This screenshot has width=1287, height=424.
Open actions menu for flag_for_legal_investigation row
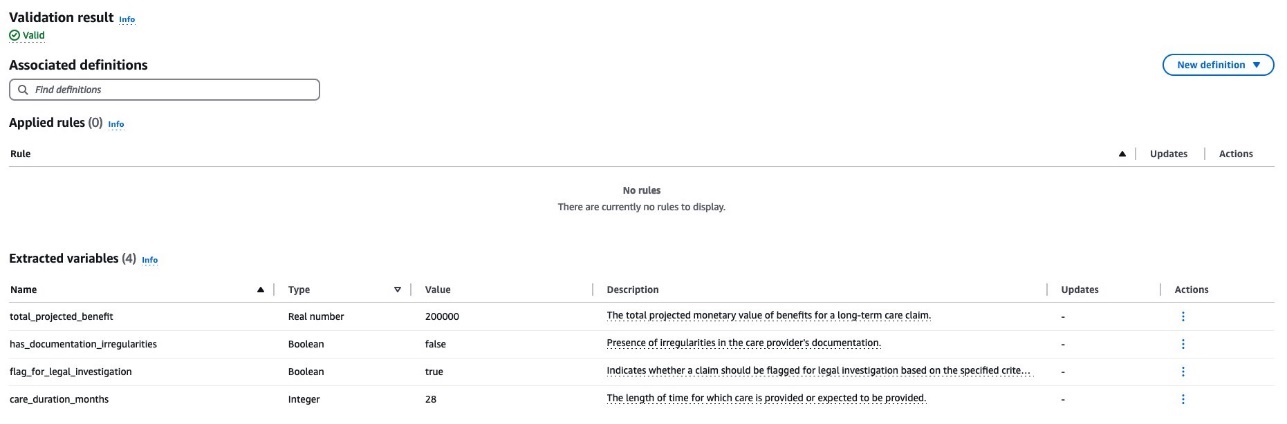tap(1183, 371)
